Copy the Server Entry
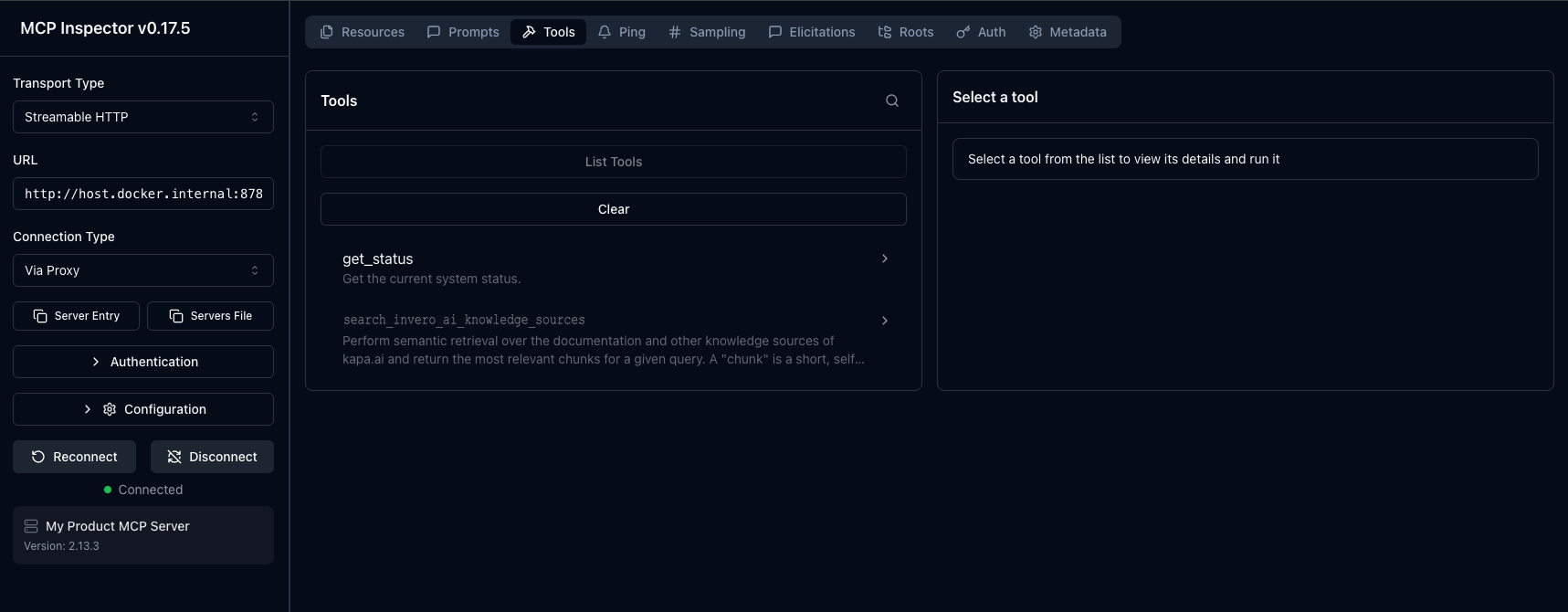This screenshot has width=1568, height=612. click(76, 316)
